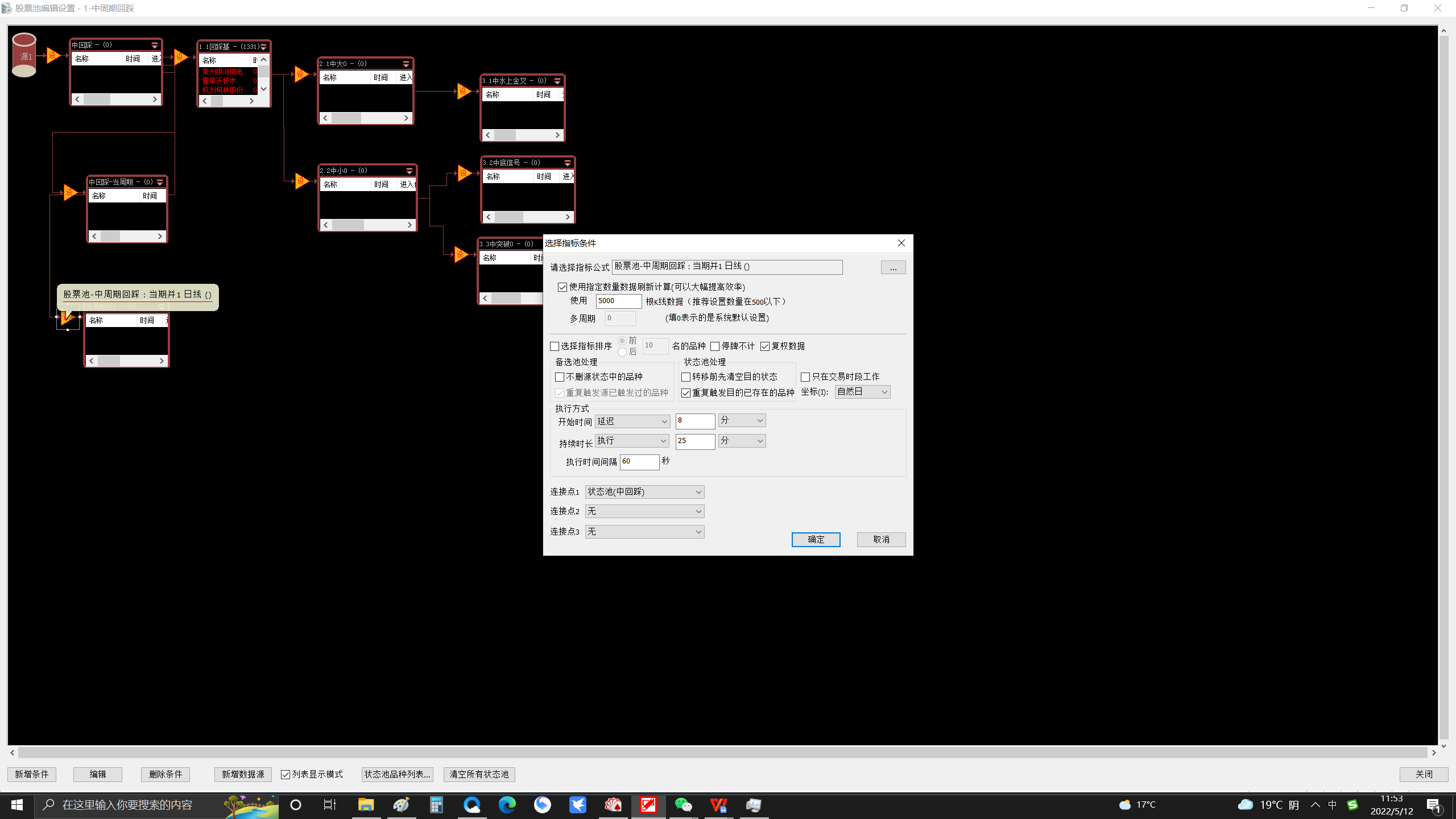
Task: Click the 开始时间 value field showing 8
Action: point(695,421)
